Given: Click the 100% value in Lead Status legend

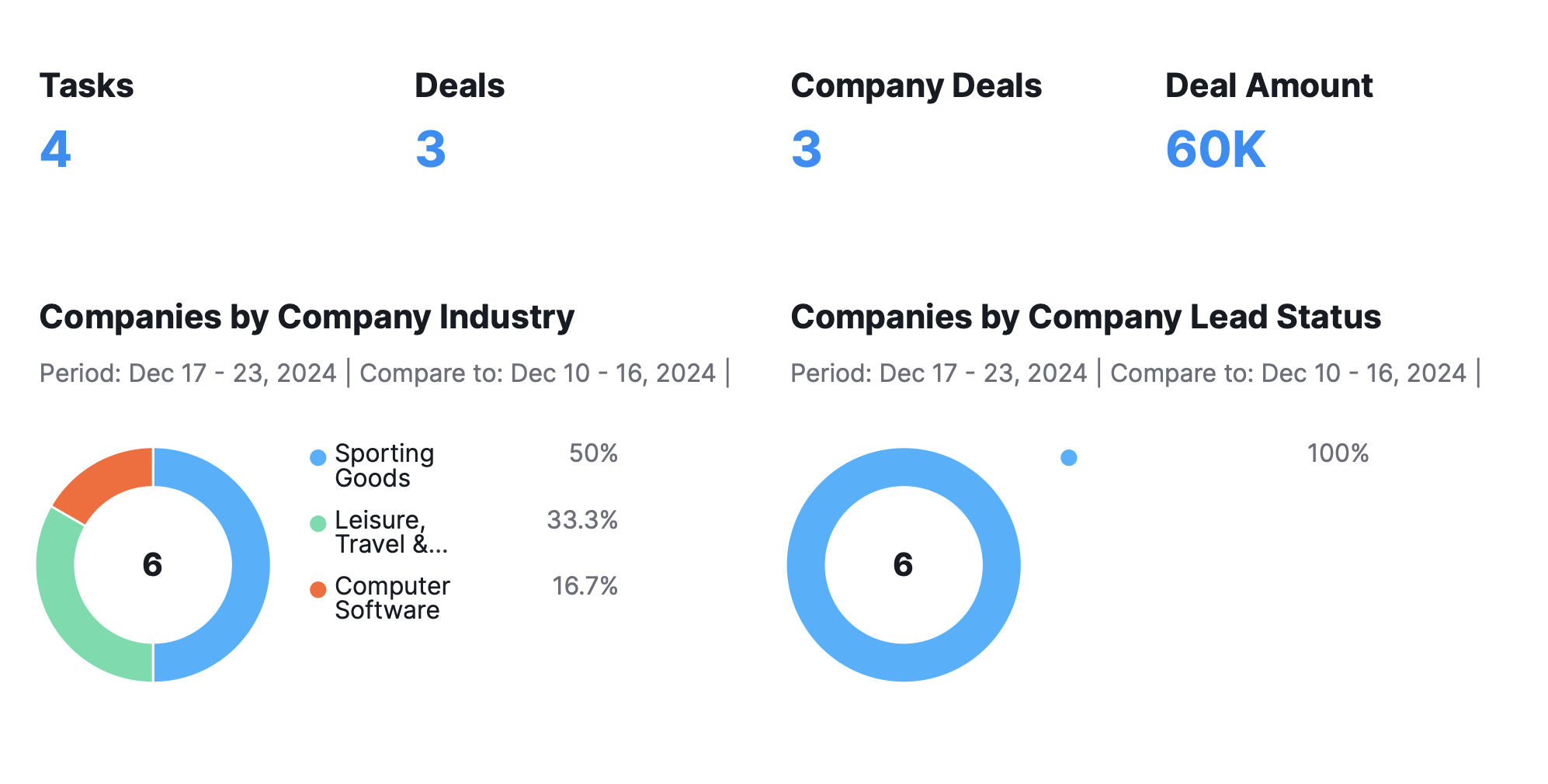Looking at the screenshot, I should (x=1337, y=453).
